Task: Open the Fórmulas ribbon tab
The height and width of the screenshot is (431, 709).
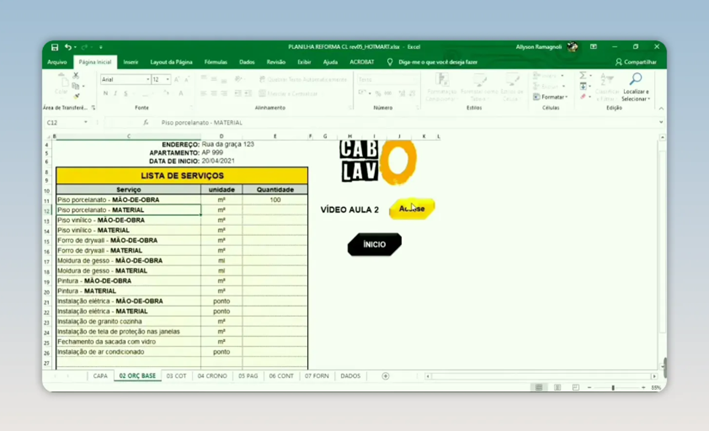Action: [x=216, y=62]
